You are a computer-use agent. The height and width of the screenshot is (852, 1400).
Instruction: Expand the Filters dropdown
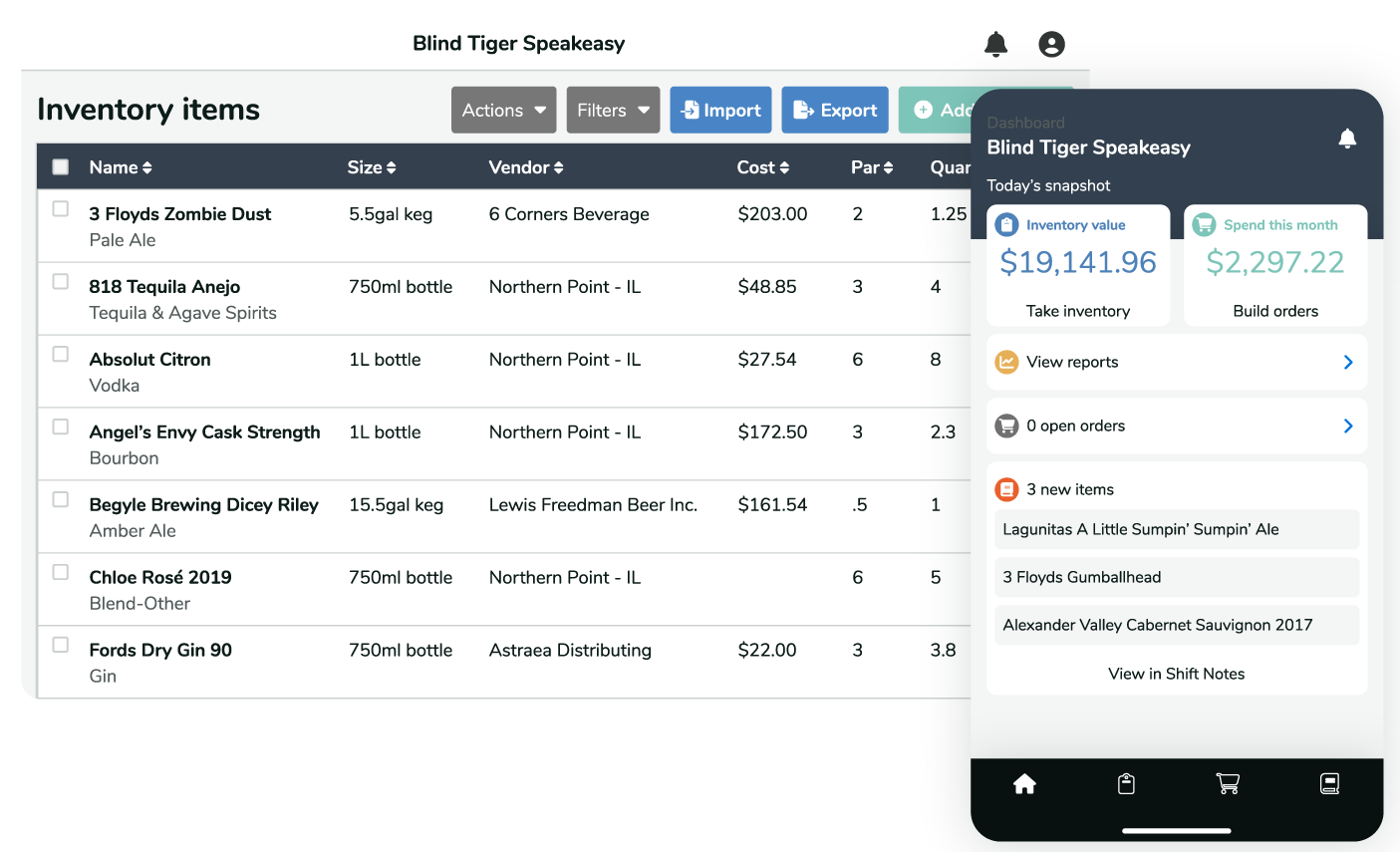pos(613,110)
